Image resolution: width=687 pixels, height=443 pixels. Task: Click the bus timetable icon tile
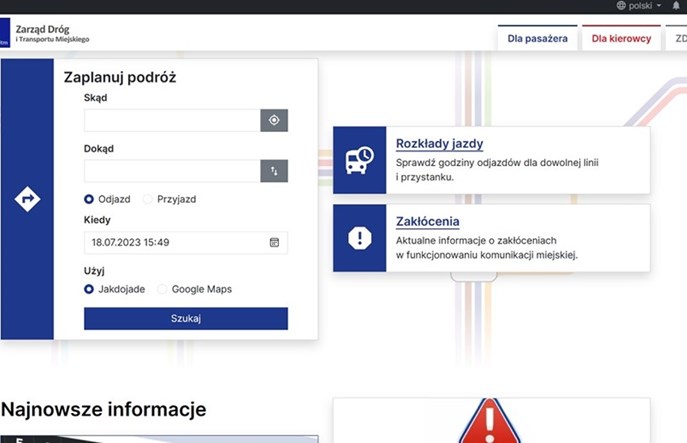[x=359, y=160]
